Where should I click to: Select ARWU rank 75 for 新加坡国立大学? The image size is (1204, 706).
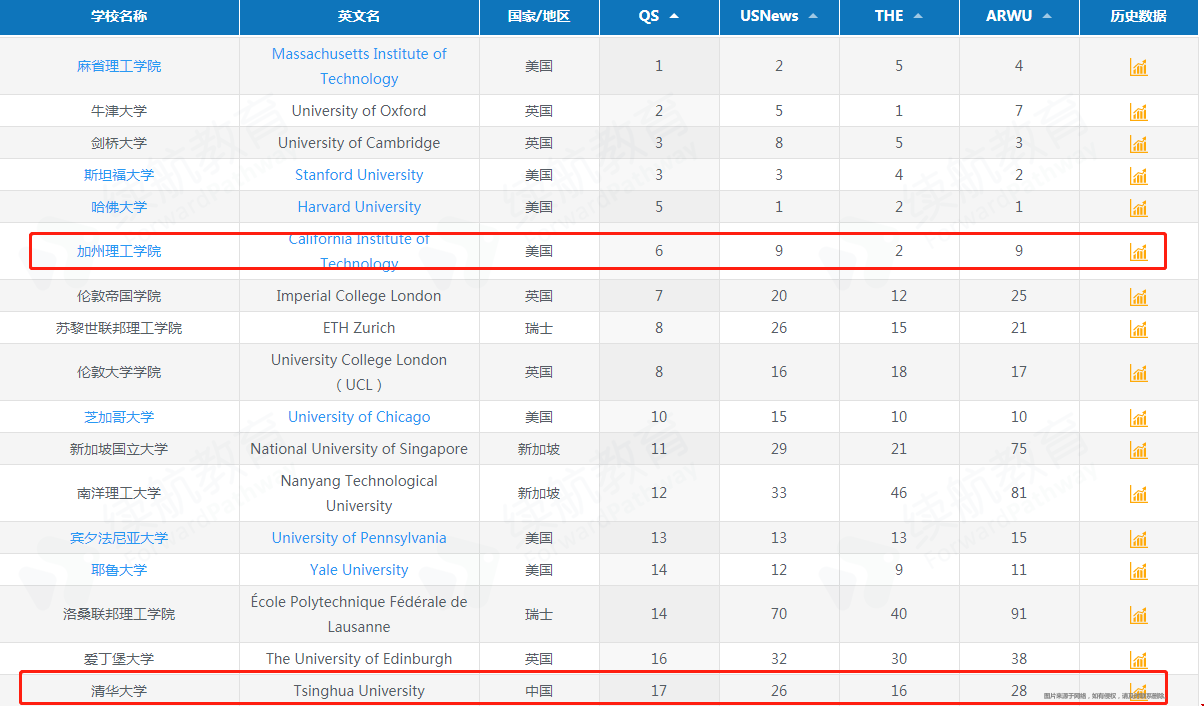click(x=1019, y=449)
